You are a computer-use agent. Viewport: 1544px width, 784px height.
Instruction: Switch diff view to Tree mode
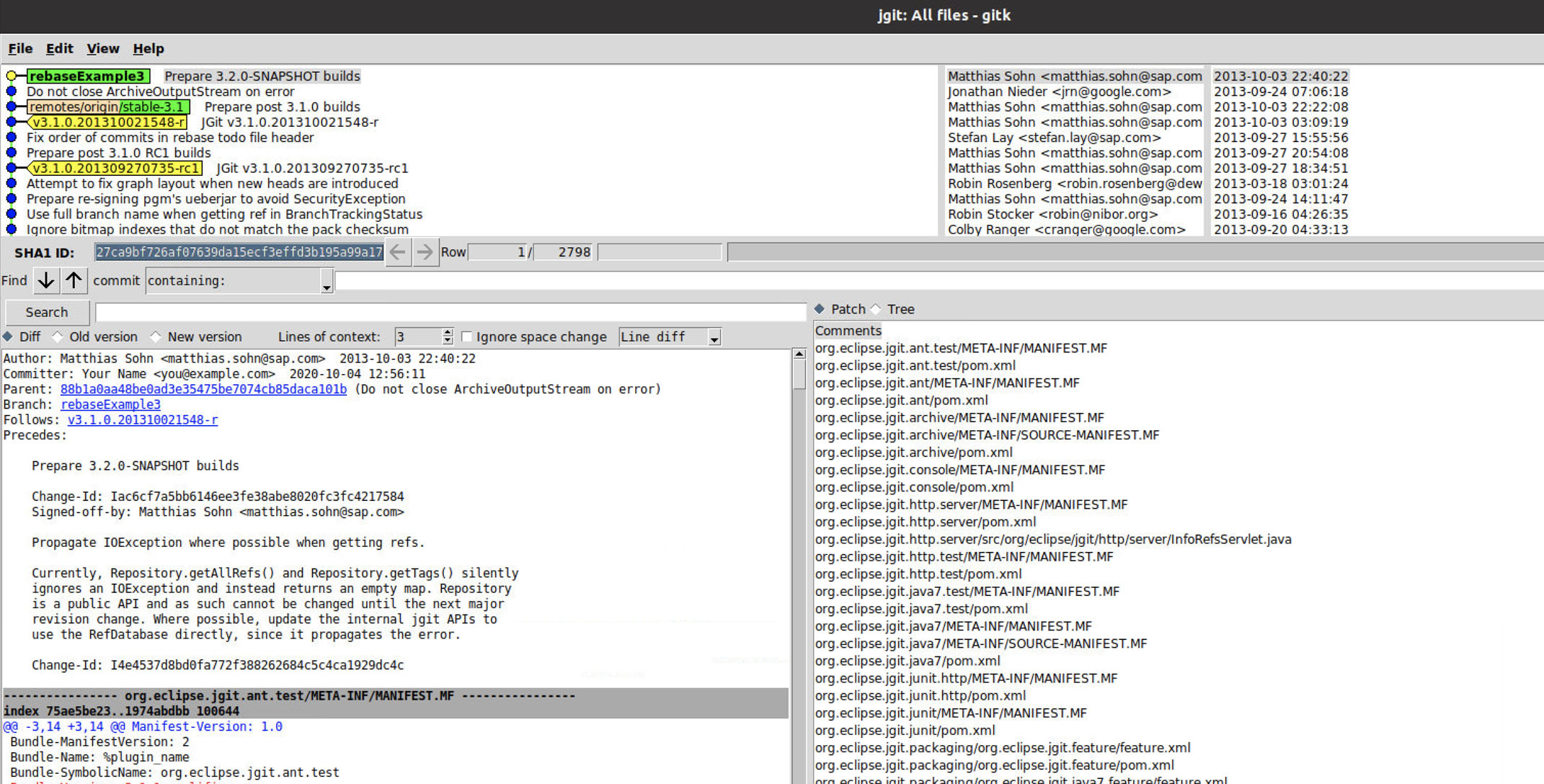pos(877,308)
